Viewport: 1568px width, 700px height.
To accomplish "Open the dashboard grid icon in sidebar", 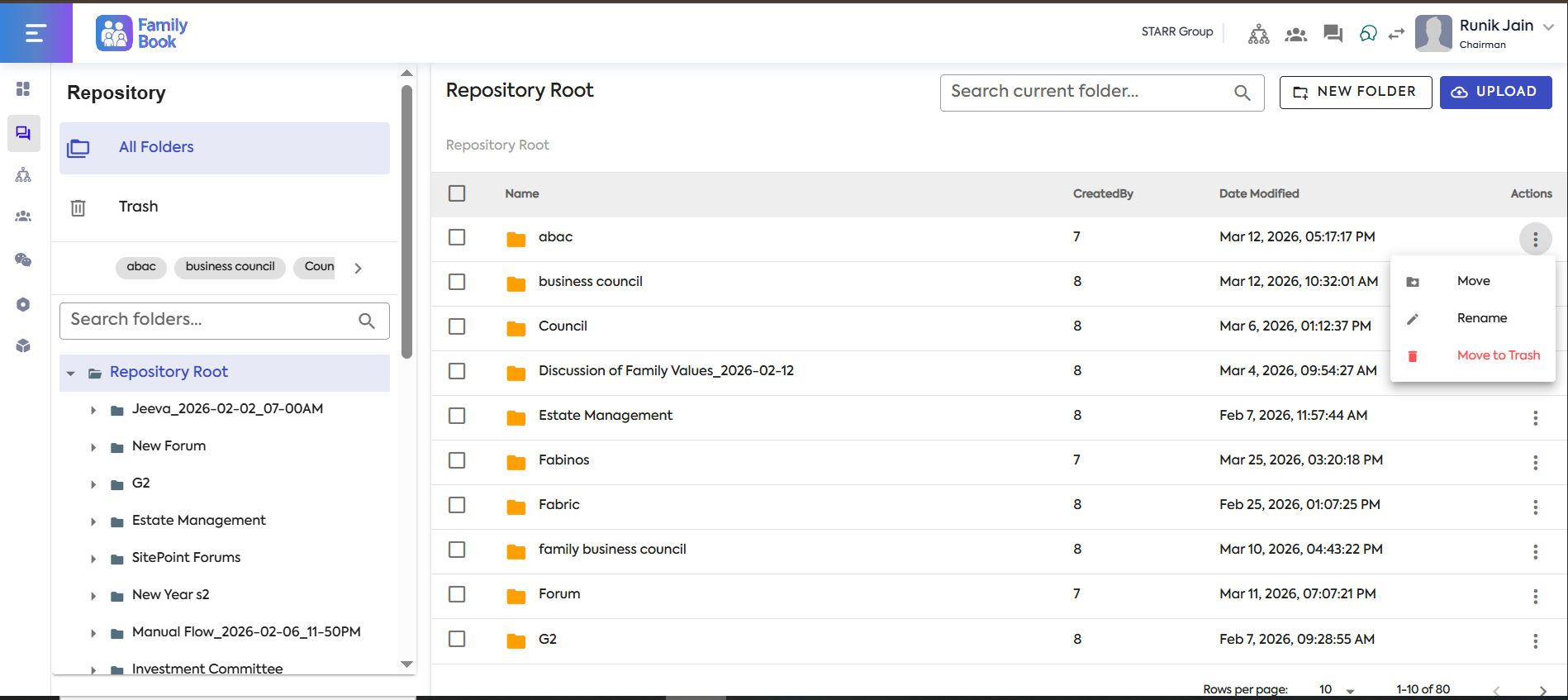I will pos(23,88).
